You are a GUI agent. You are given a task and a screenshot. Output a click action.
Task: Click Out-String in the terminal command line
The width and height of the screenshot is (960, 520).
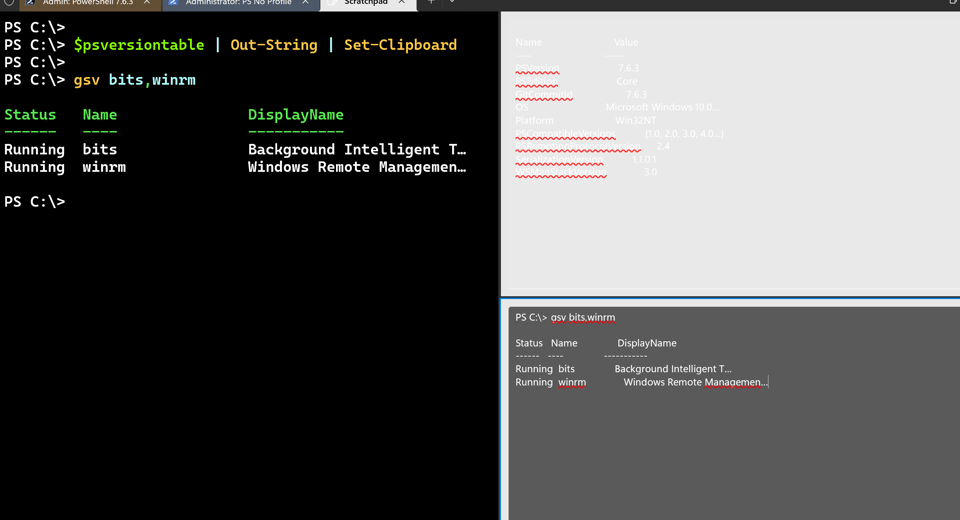click(x=274, y=45)
